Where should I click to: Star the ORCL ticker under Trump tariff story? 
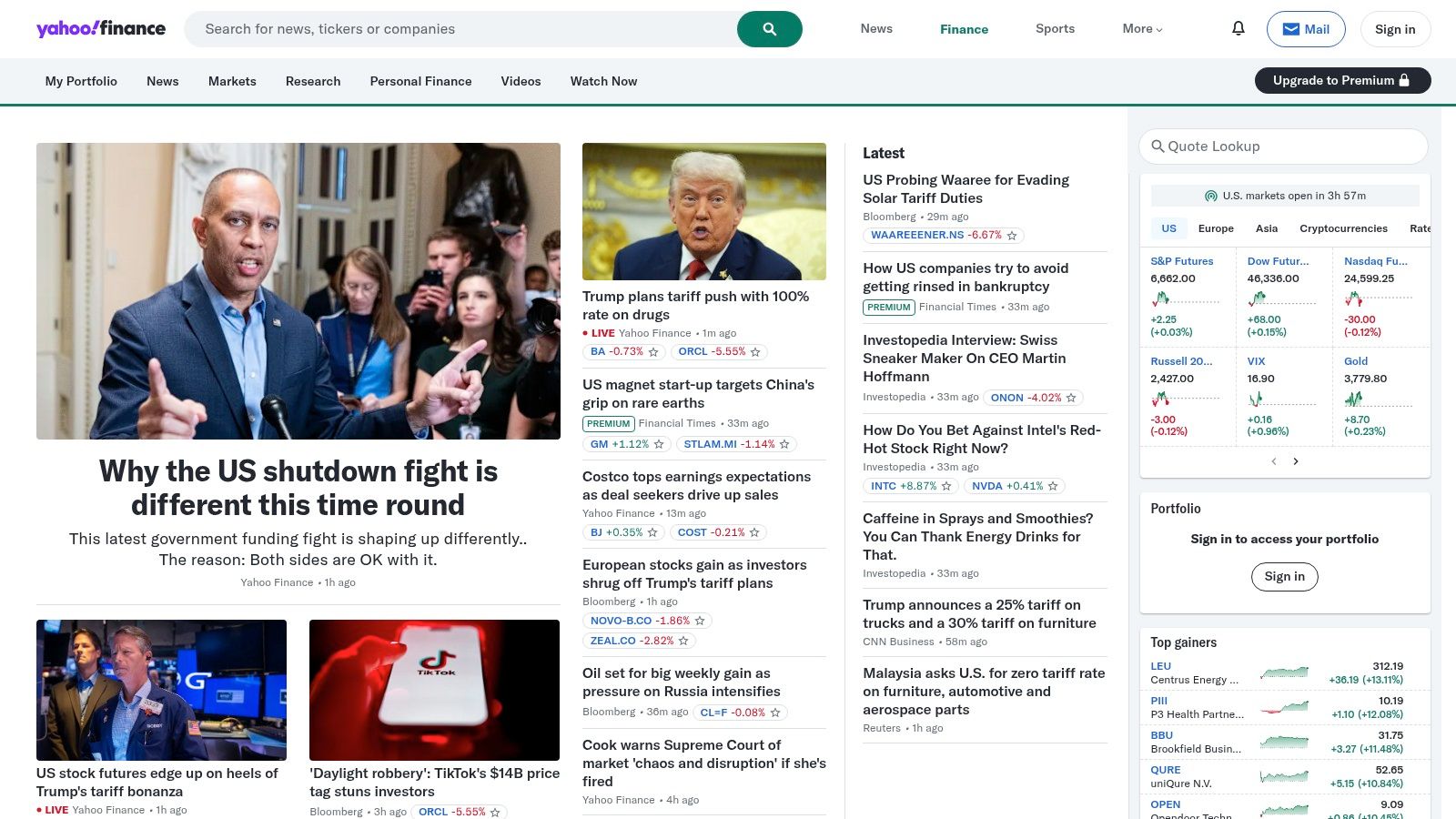click(x=755, y=352)
